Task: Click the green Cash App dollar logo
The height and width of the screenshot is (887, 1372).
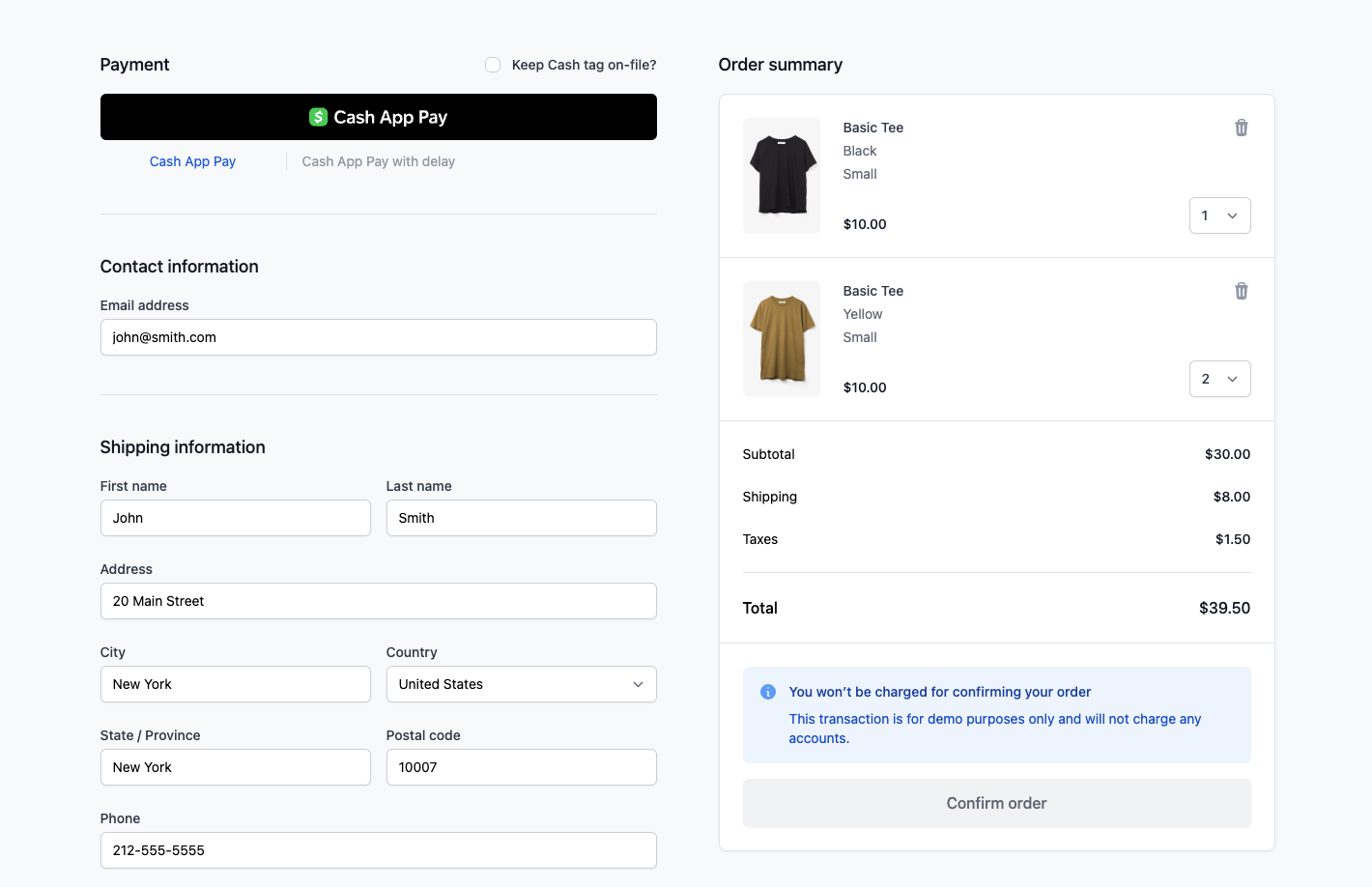Action: tap(318, 117)
